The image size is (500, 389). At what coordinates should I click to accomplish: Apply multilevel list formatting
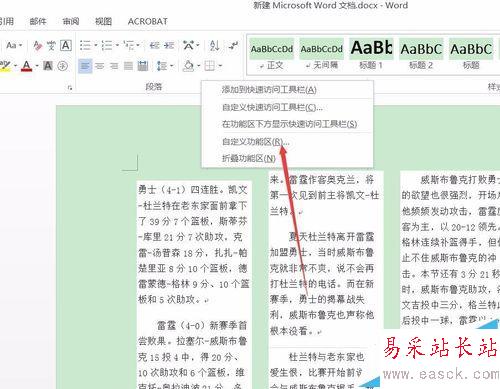[128, 45]
